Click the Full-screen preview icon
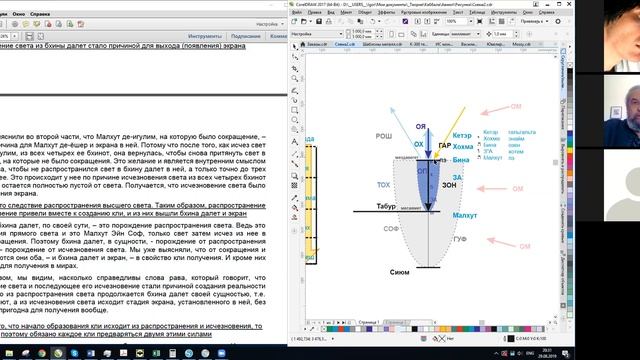This screenshot has height=360, width=640. click(480, 21)
